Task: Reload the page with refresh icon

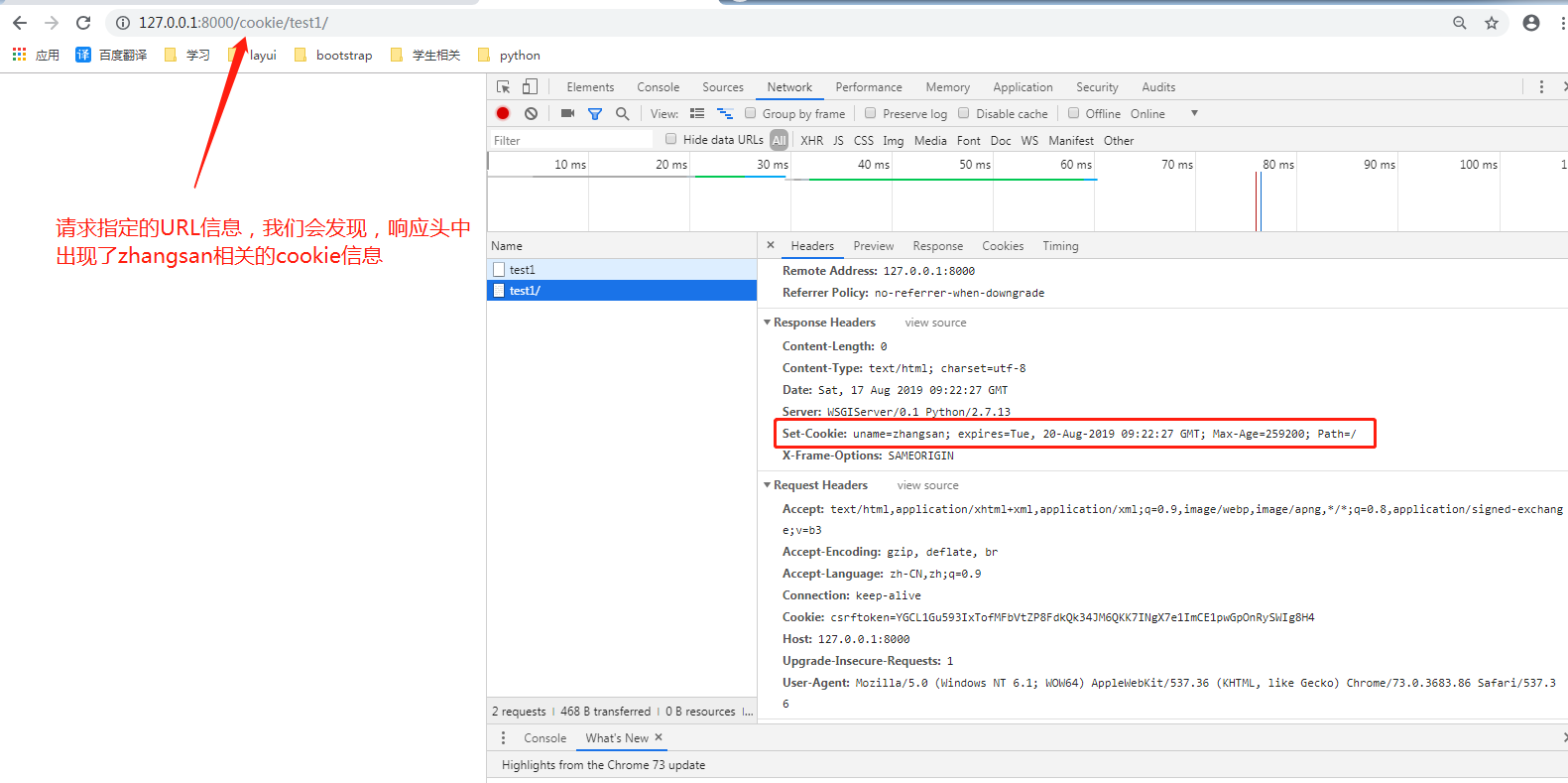Action: click(83, 23)
